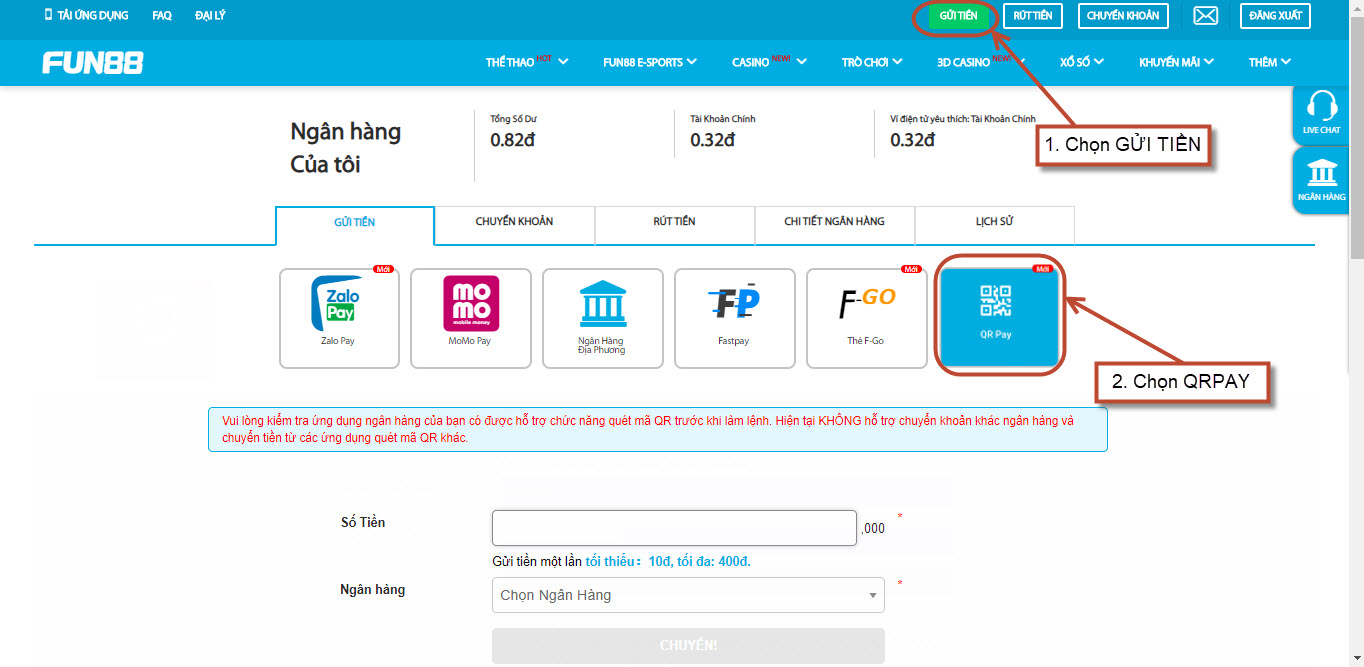Select Fastpay payment method
The width and height of the screenshot is (1364, 667).
[734, 318]
